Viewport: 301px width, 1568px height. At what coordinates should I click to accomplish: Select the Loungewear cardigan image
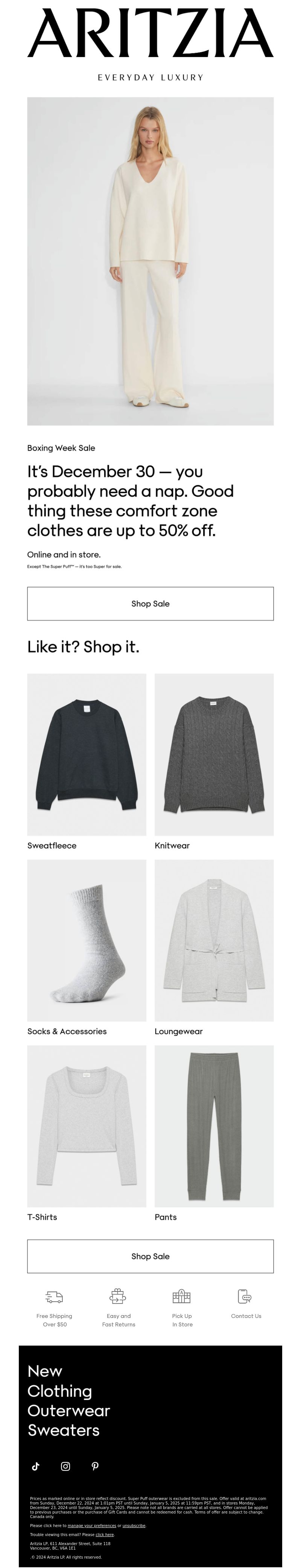pyautogui.click(x=214, y=940)
